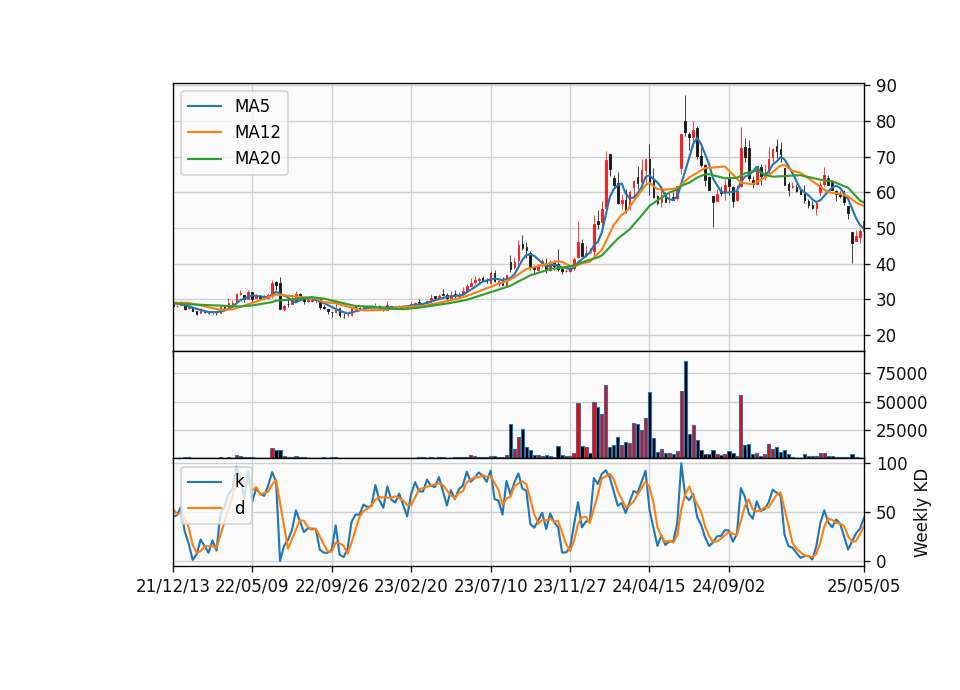Click the k legend label

click(x=239, y=481)
